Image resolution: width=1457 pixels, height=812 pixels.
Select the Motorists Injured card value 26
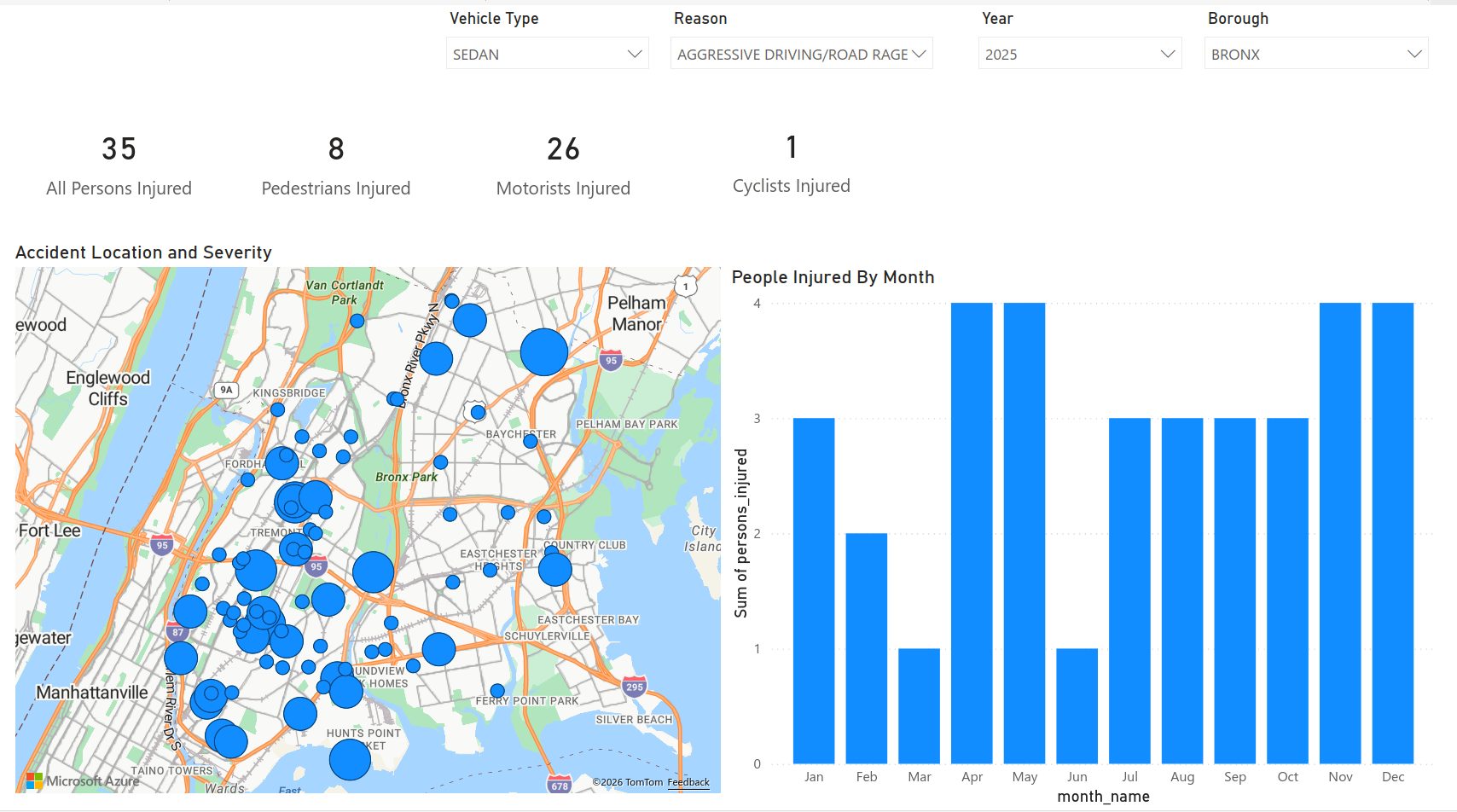click(x=563, y=149)
